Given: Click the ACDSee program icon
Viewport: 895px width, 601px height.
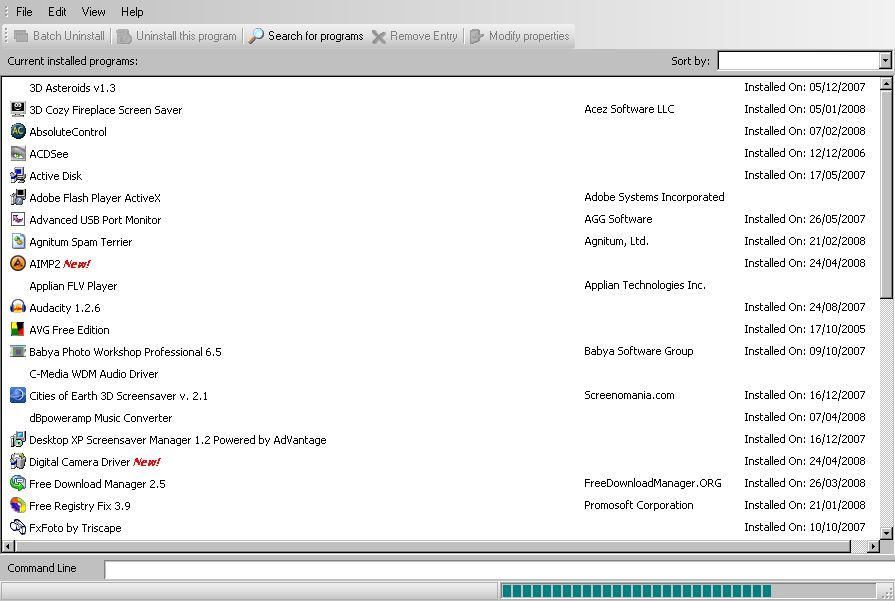Looking at the screenshot, I should pos(18,153).
